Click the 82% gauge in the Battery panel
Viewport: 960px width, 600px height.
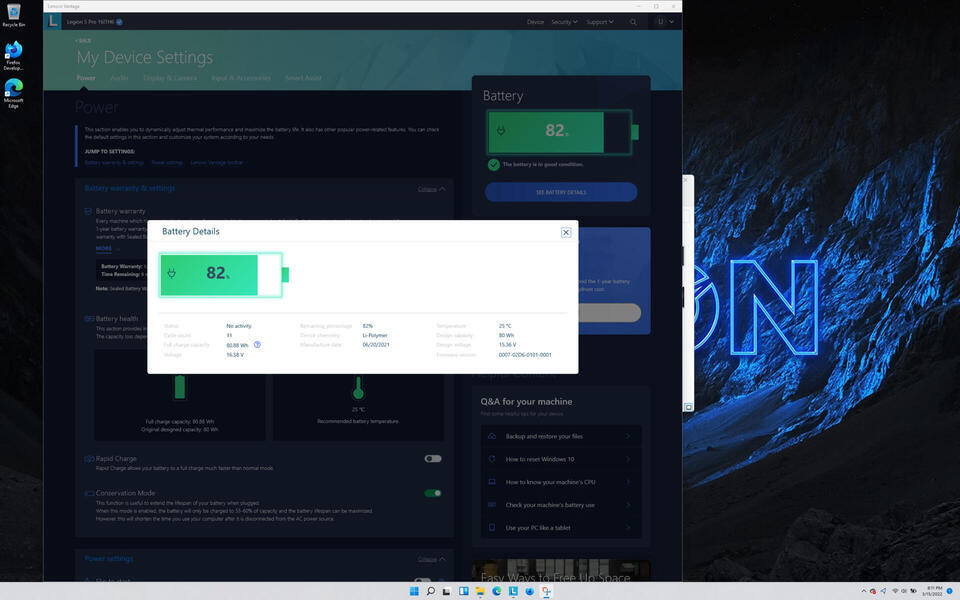tap(562, 132)
